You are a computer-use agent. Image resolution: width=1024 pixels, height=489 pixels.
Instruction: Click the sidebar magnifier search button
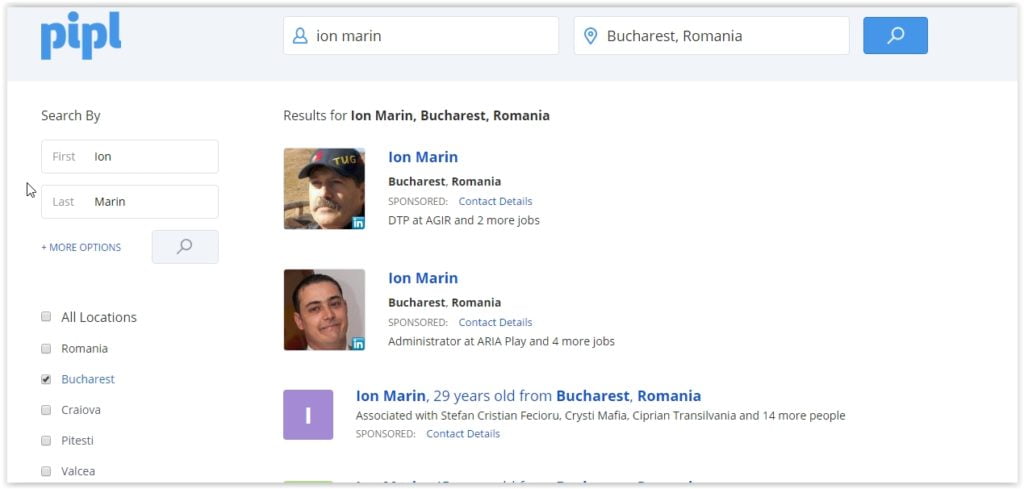coord(185,247)
